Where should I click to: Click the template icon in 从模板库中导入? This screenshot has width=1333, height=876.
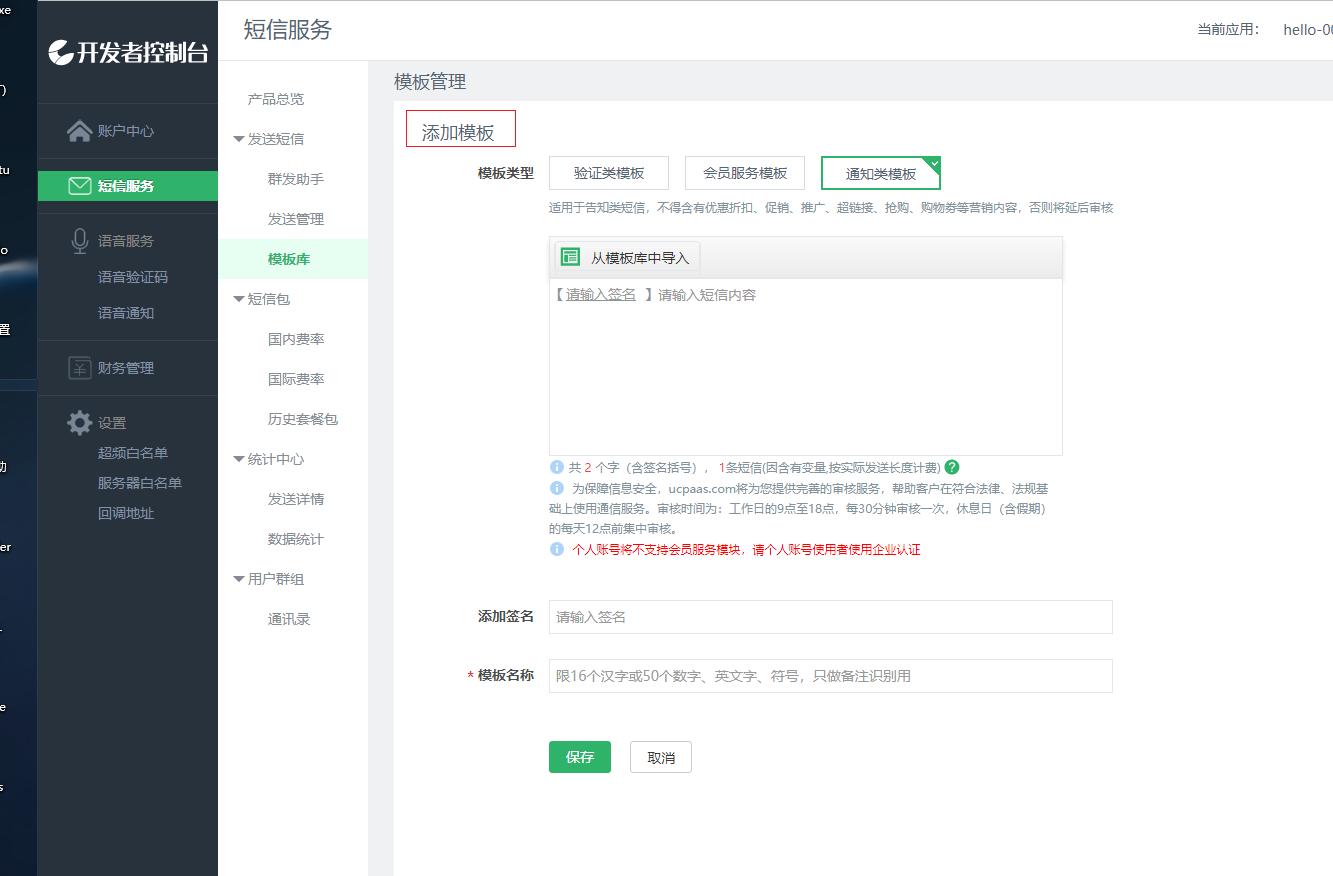click(x=570, y=257)
